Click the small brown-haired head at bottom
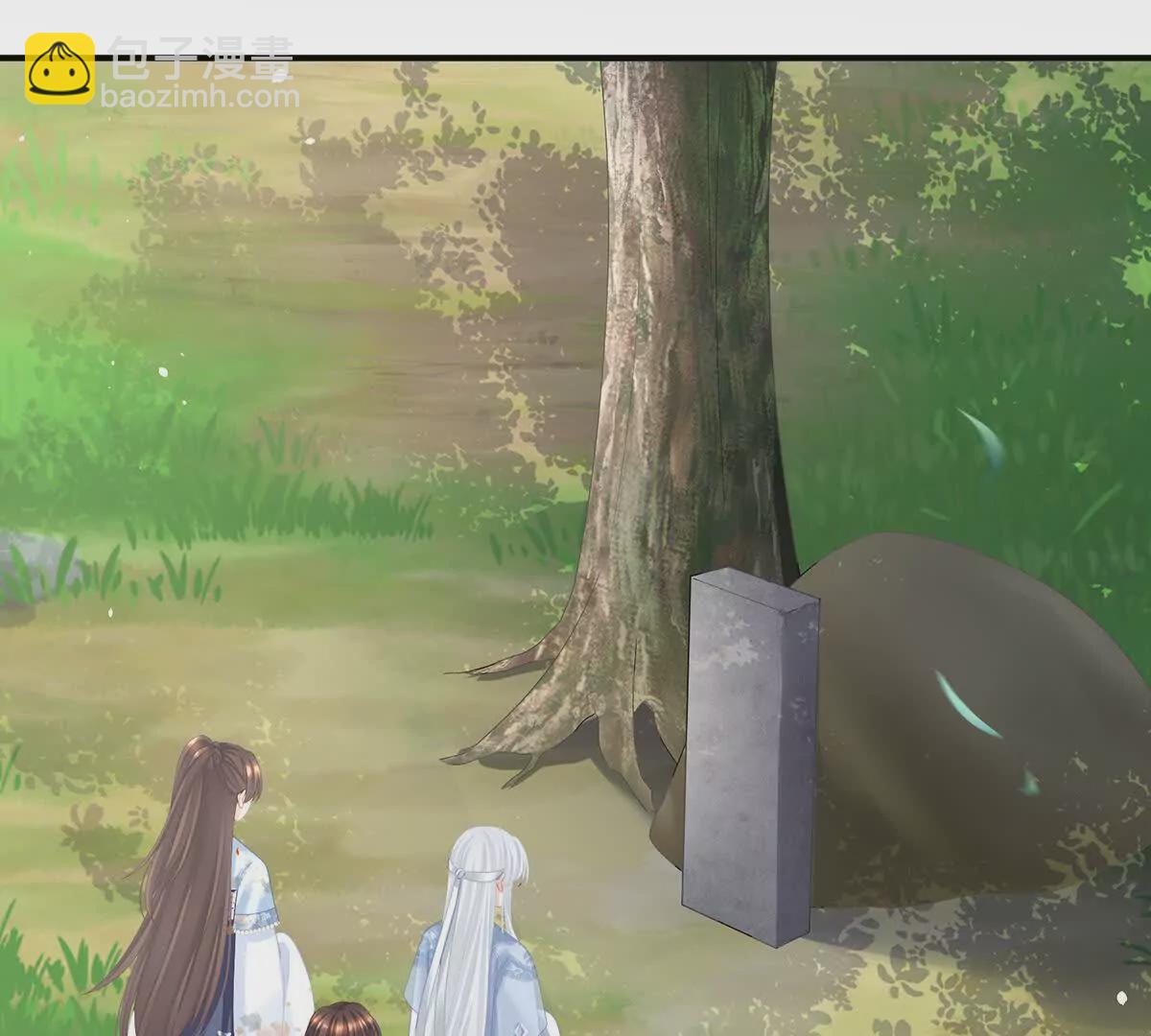This screenshot has height=1036, width=1151. 342,1021
